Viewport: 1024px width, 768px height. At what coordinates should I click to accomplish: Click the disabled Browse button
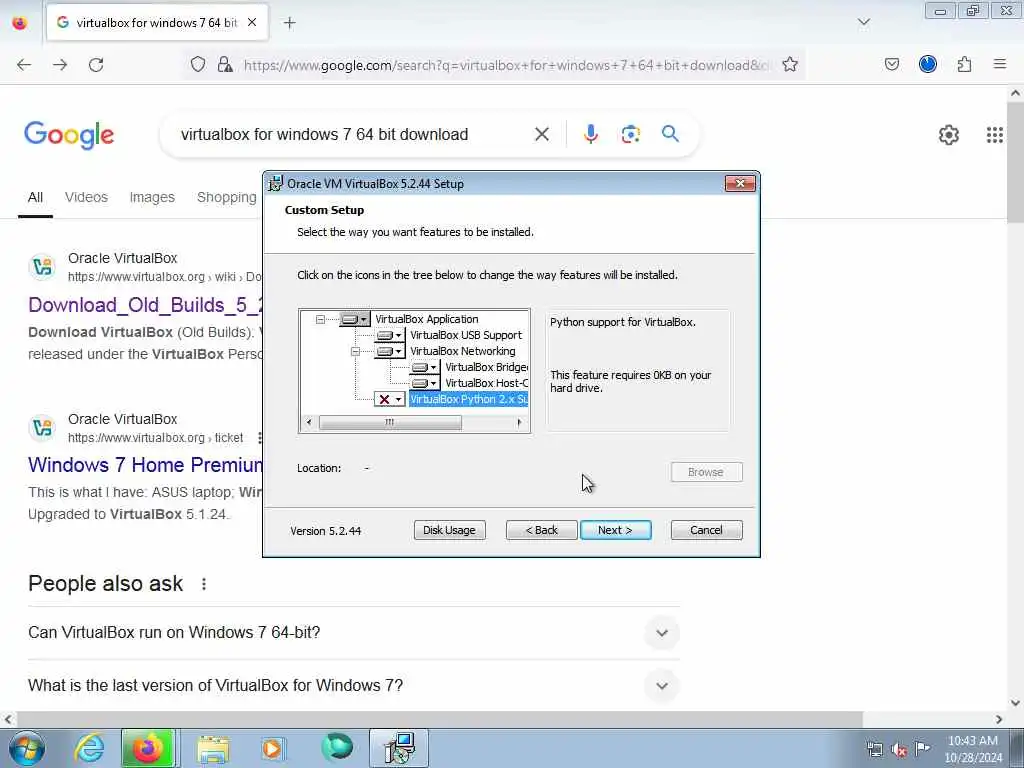point(706,472)
